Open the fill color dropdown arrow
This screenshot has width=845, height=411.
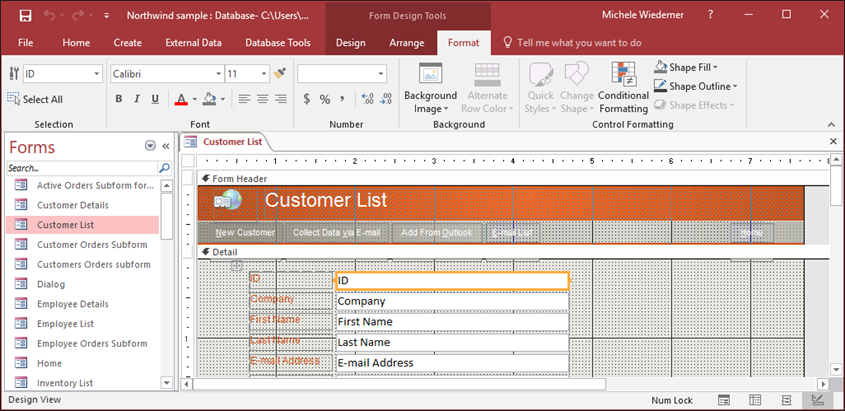223,99
